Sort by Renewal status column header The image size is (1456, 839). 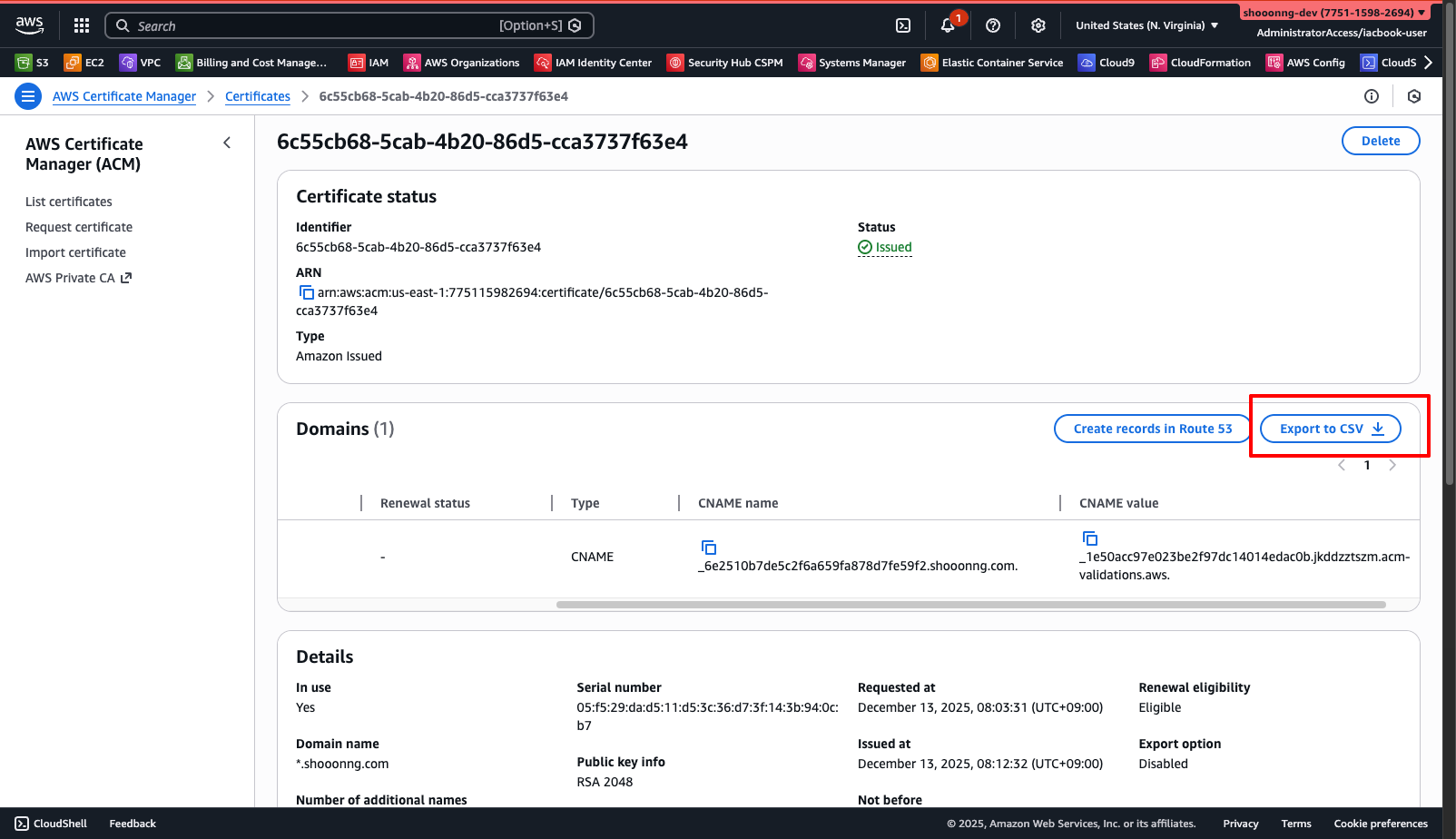pyautogui.click(x=425, y=503)
